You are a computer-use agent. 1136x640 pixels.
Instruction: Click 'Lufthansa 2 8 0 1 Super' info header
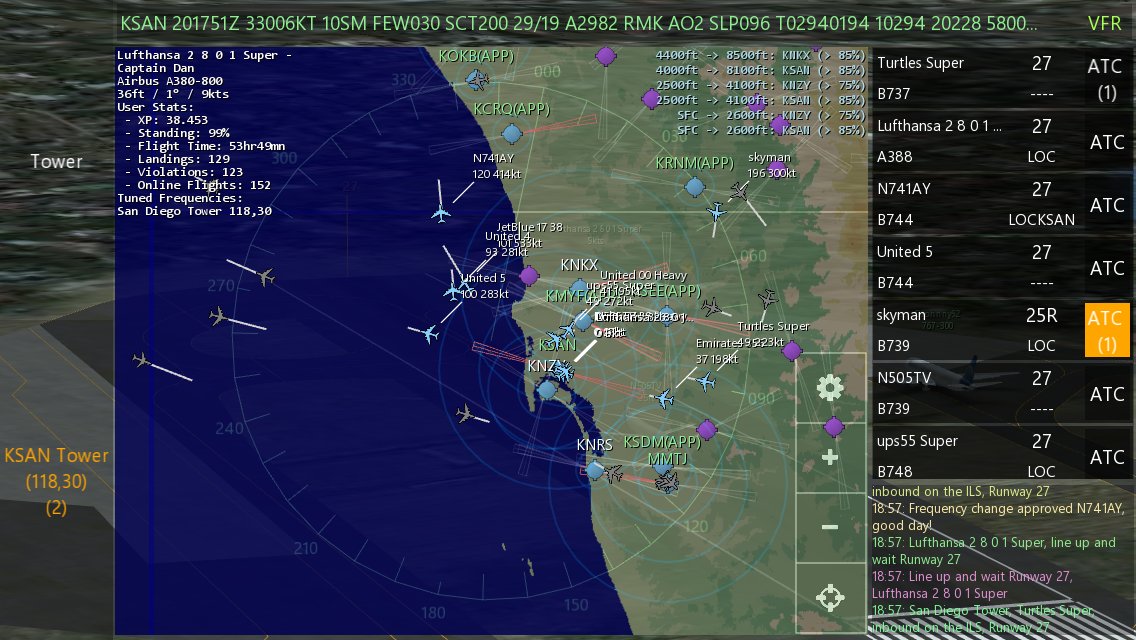(x=204, y=55)
